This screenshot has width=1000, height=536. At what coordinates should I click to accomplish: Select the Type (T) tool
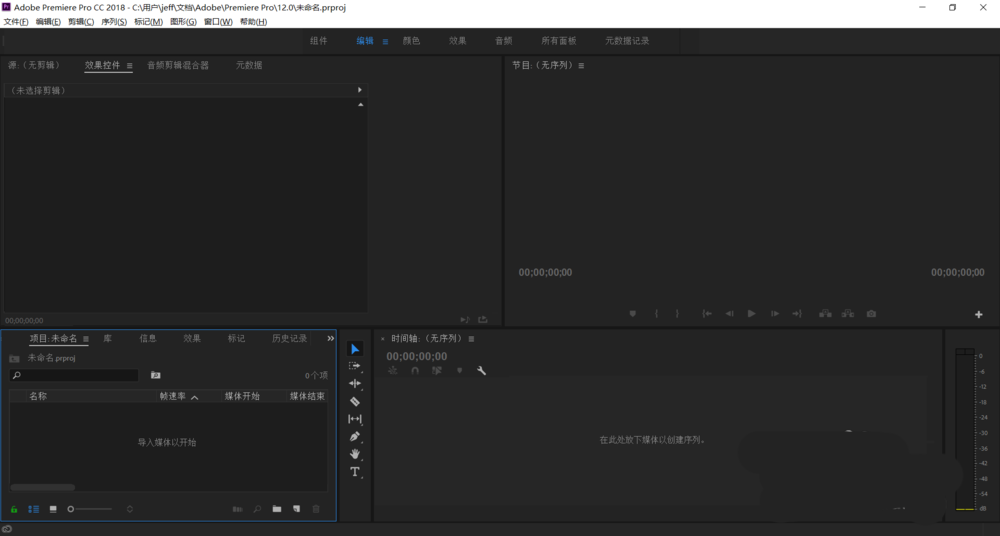tap(355, 472)
